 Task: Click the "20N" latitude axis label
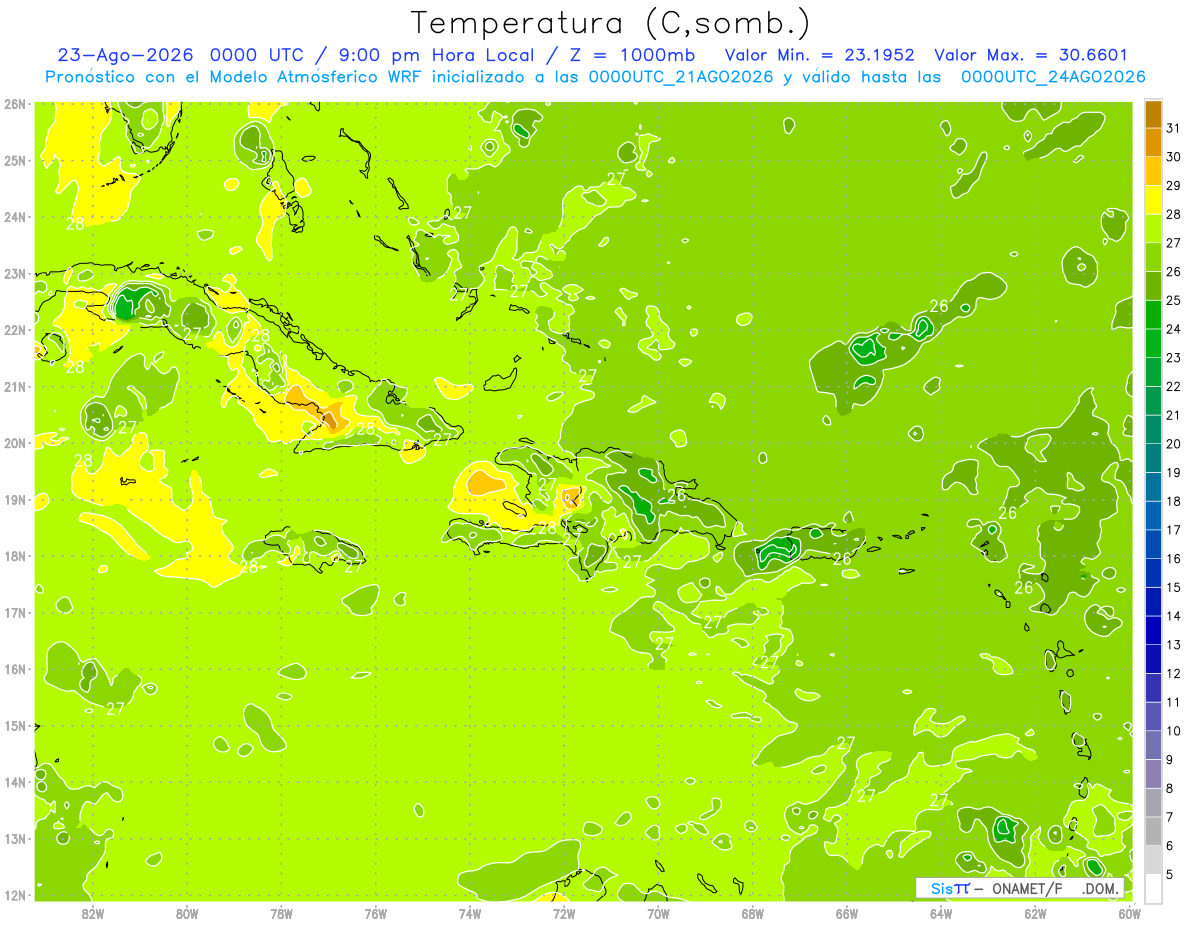pyautogui.click(x=15, y=443)
